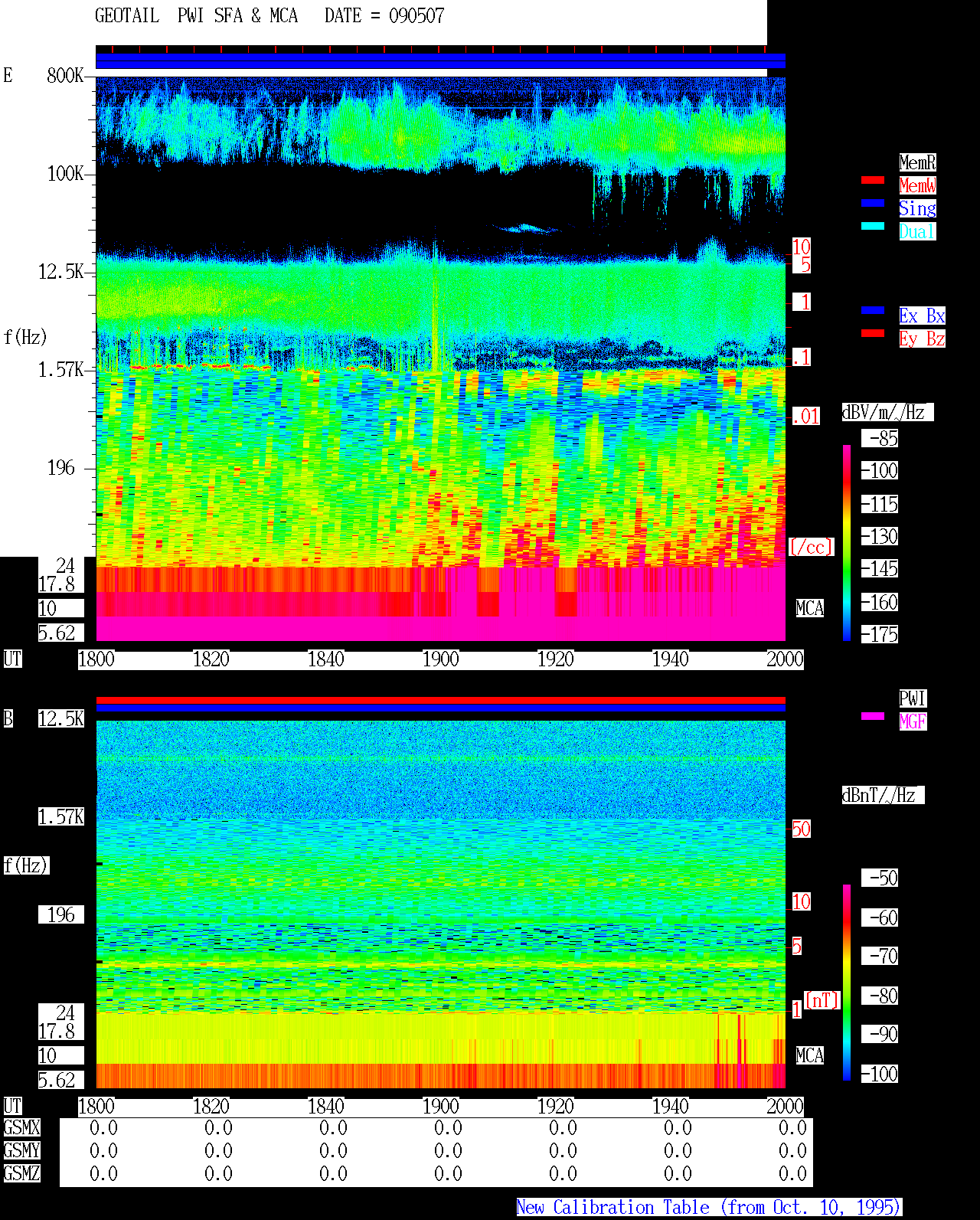Screen dimensions: 980x1220
Task: Click the -160 color scale value
Action: click(x=880, y=602)
